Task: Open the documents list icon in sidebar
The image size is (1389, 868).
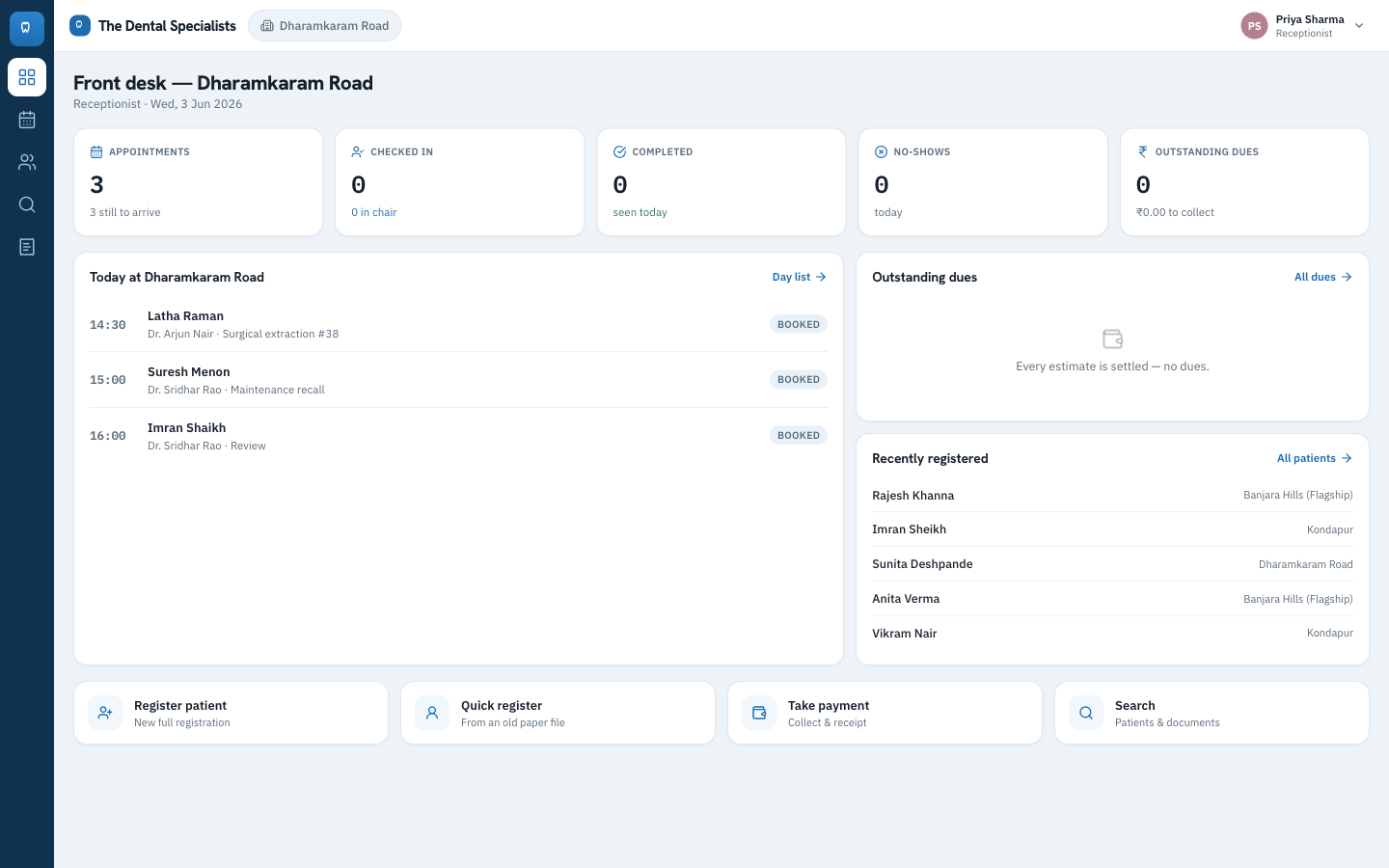Action: 27,247
